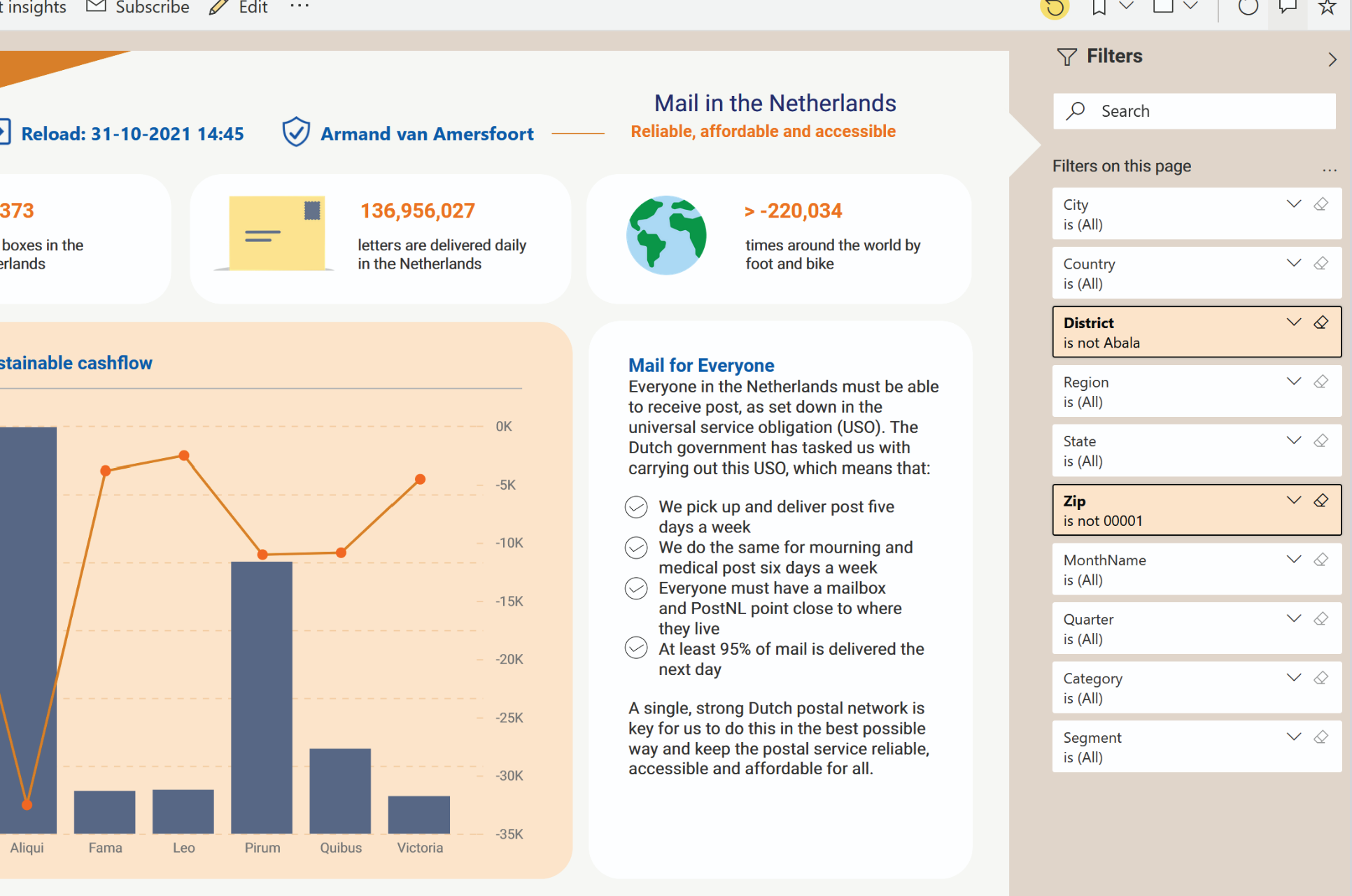Open the Bookmarks dropdown arrow
Image resolution: width=1352 pixels, height=896 pixels.
point(1127,6)
